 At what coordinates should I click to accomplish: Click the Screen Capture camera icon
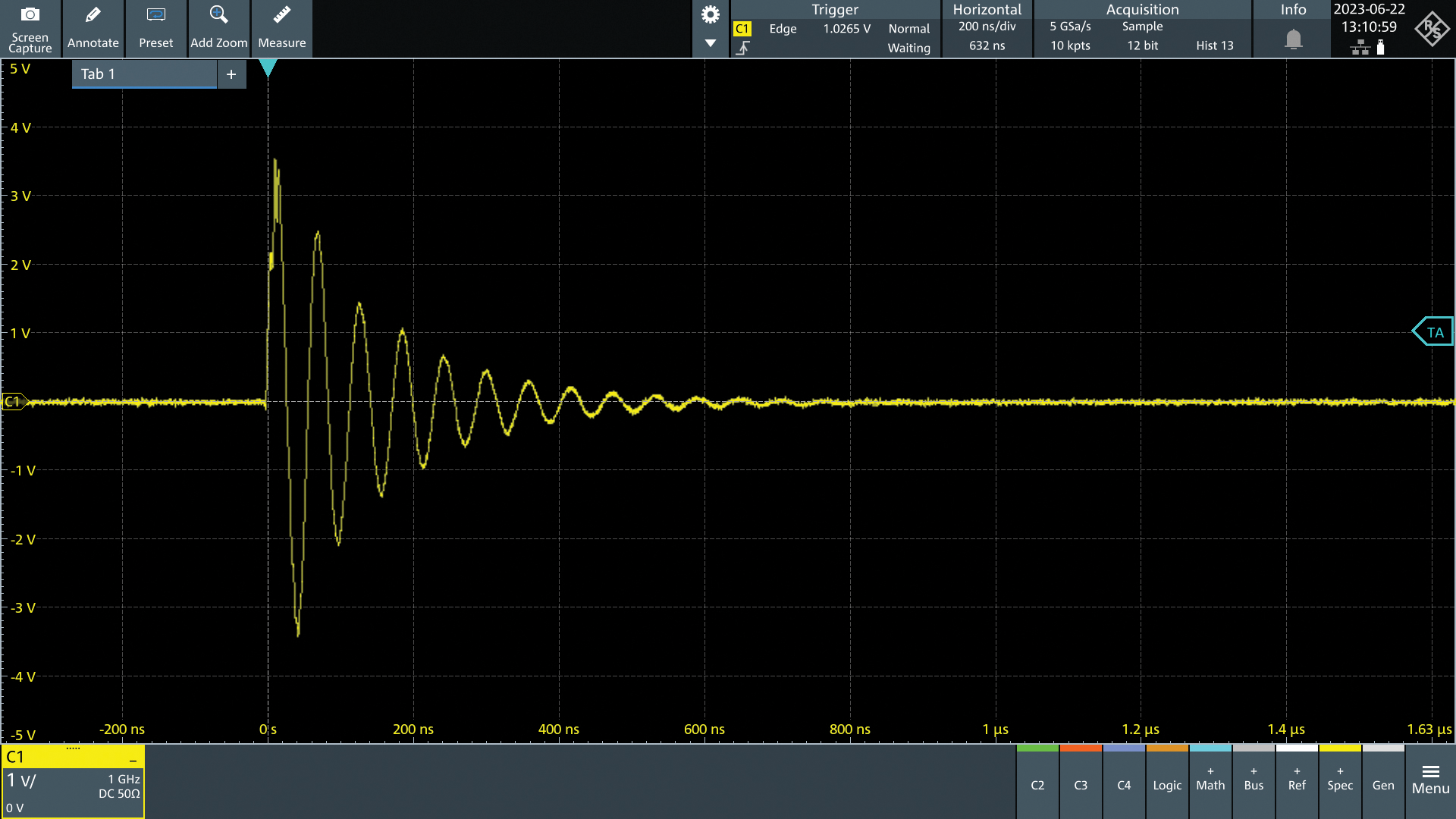tap(30, 15)
